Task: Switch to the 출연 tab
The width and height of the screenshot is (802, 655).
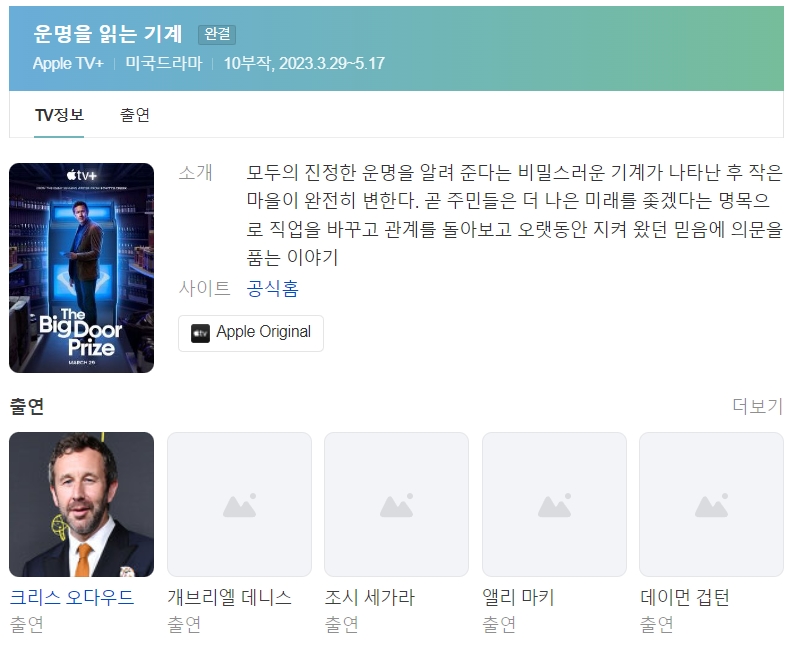Action: coord(135,115)
